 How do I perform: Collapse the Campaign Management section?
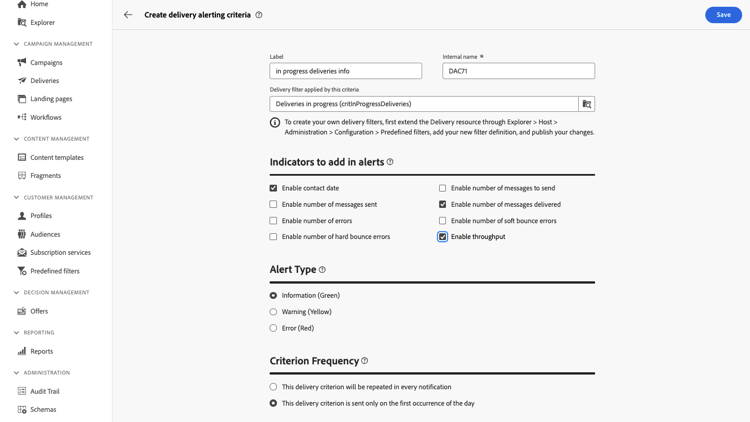16,44
